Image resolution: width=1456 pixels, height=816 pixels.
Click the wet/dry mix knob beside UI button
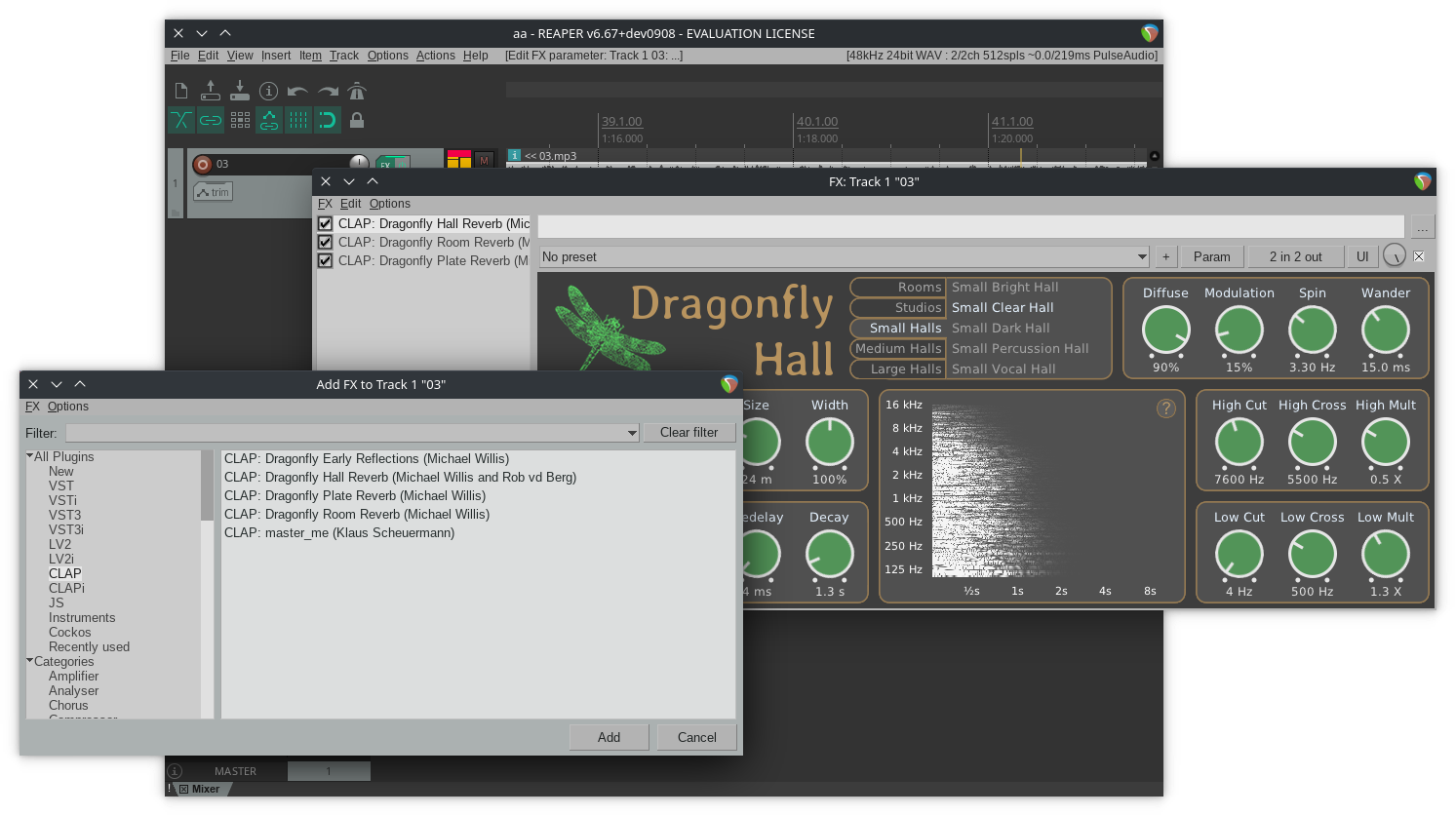tap(1395, 256)
